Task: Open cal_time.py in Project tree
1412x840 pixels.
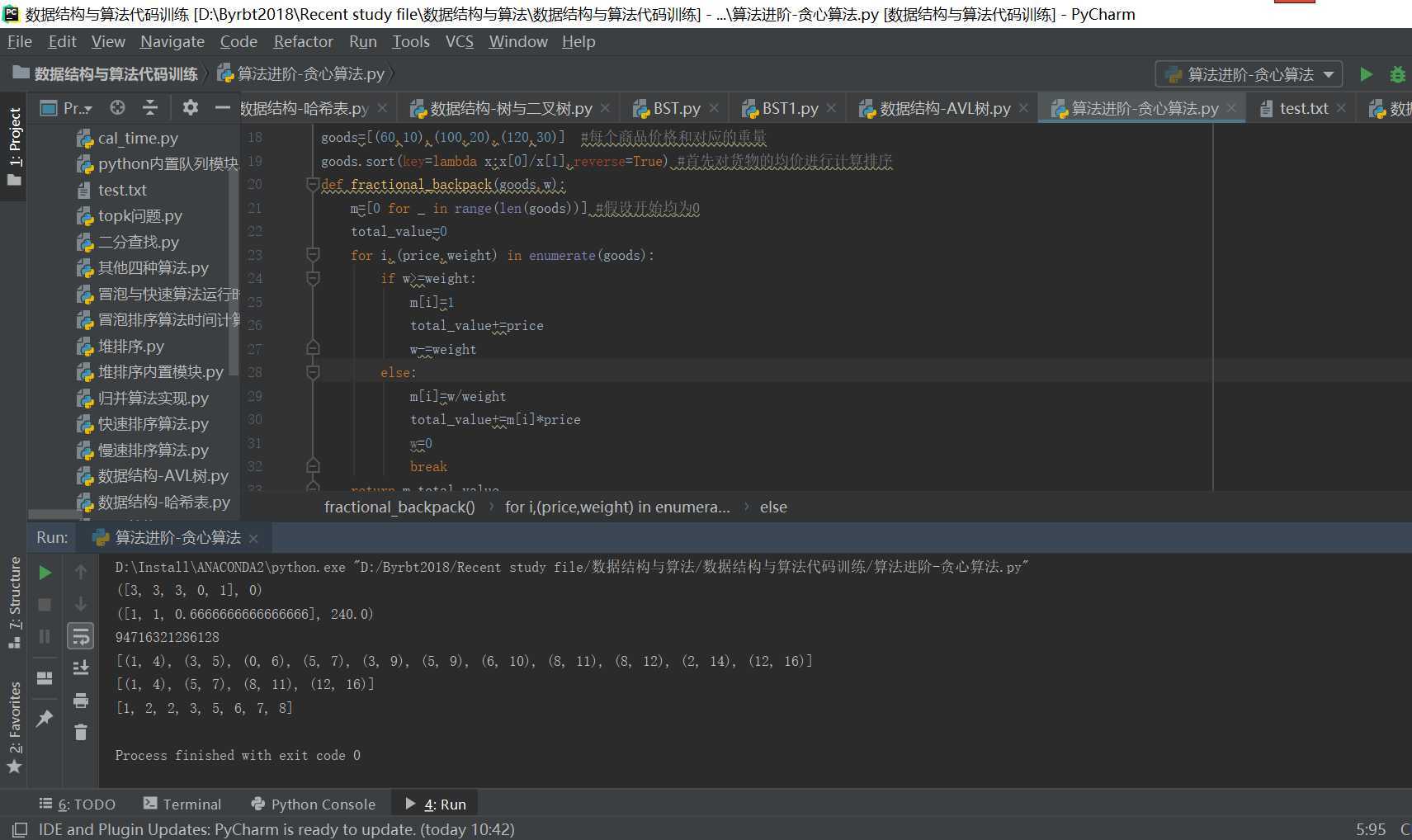Action: tap(127, 138)
